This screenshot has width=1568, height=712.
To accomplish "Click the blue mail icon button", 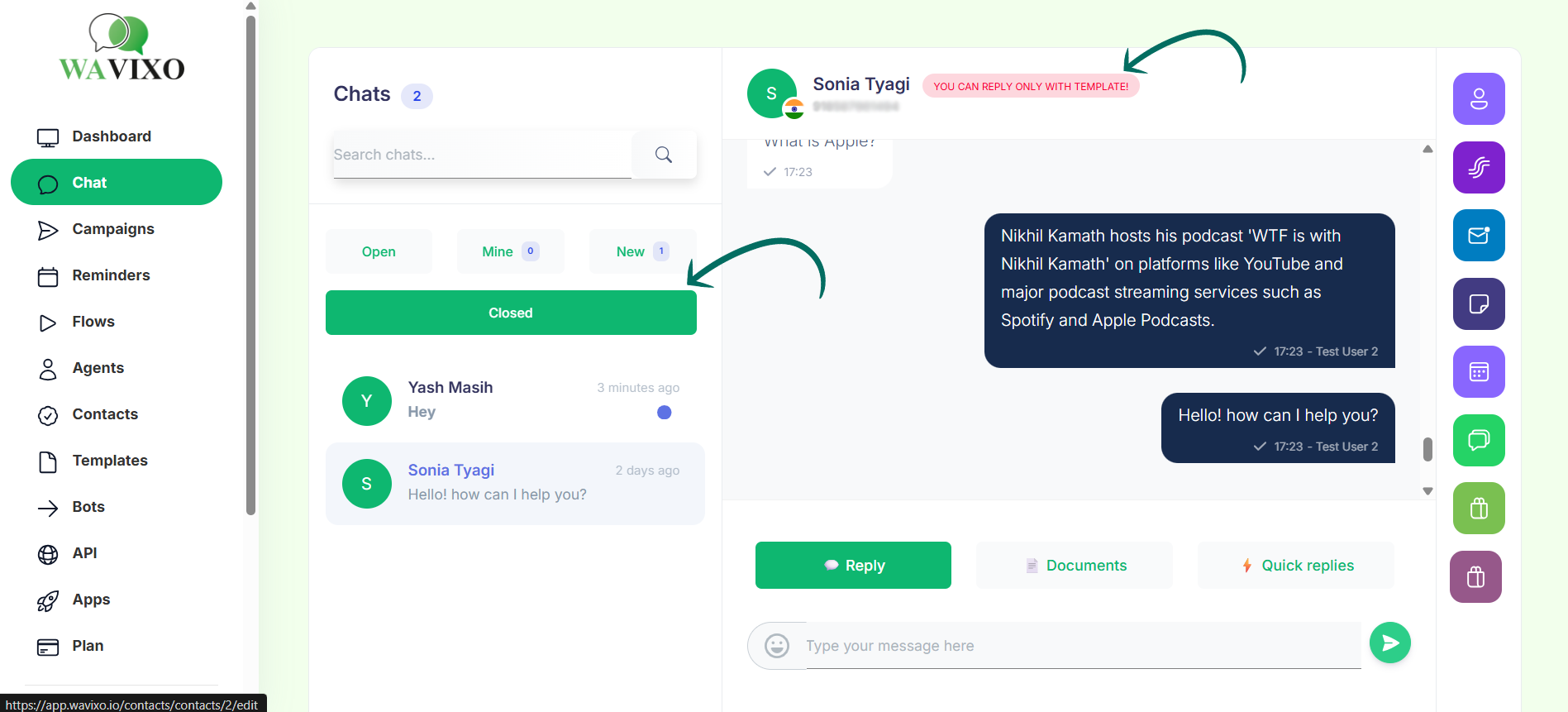I will [1479, 236].
